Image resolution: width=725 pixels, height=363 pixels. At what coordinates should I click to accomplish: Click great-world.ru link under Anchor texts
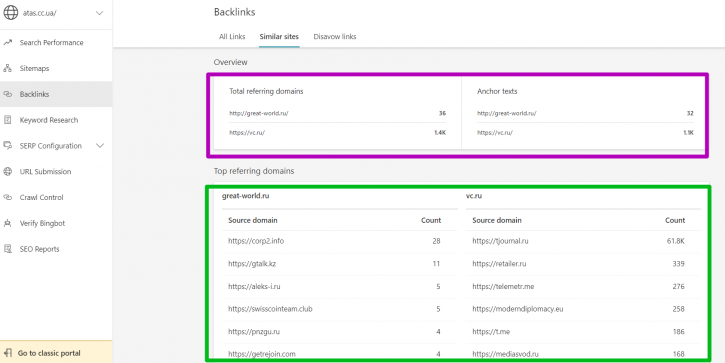pos(507,113)
